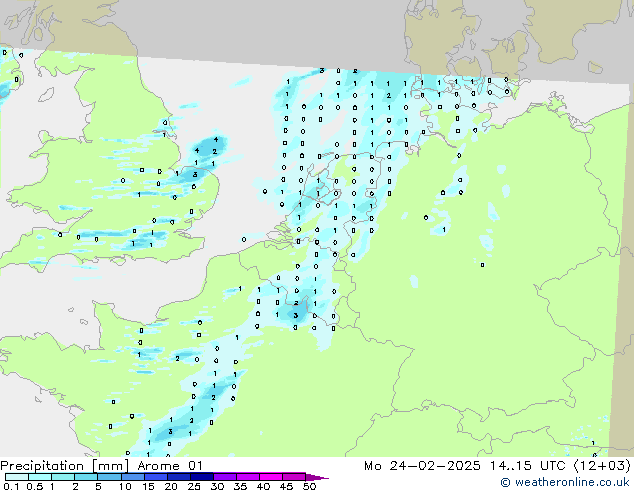Select legend swatch between 0.1 and 0.5
Viewport: 634px width, 490px height.
tap(17, 477)
